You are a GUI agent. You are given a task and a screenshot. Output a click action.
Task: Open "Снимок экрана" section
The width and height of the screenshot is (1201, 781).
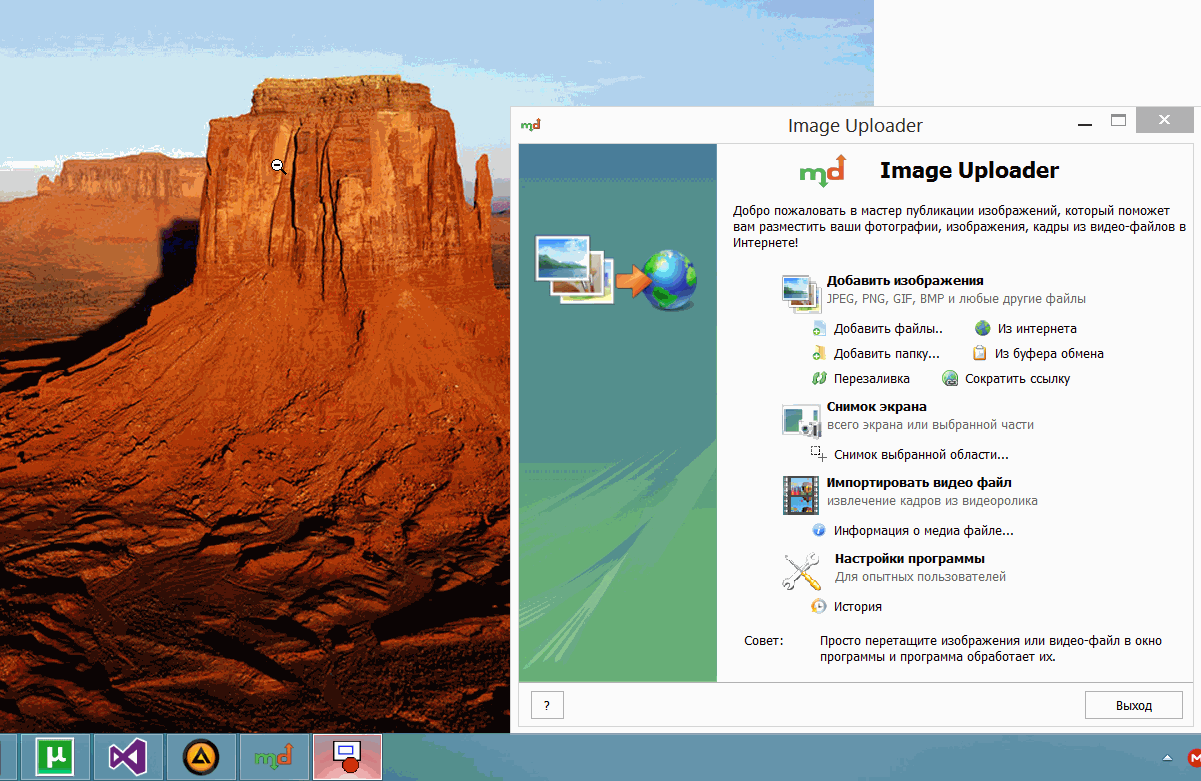coord(877,407)
